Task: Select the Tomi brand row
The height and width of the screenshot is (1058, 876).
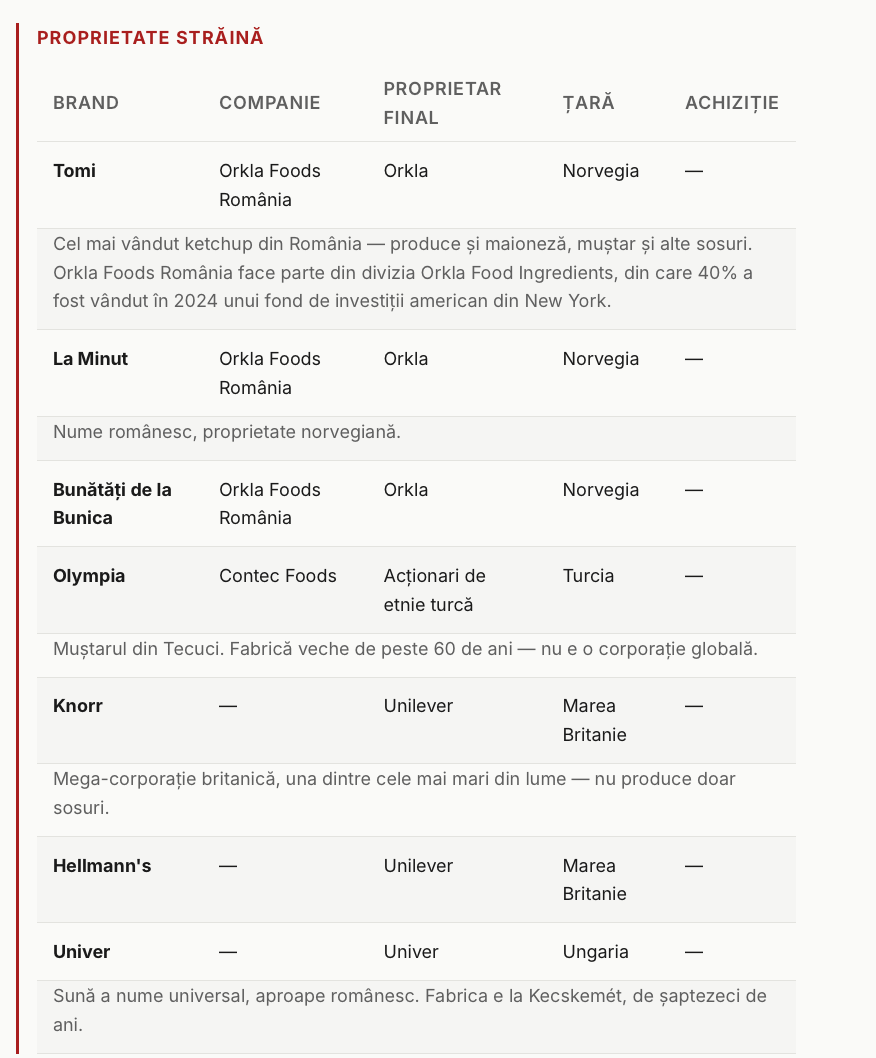Action: point(416,185)
